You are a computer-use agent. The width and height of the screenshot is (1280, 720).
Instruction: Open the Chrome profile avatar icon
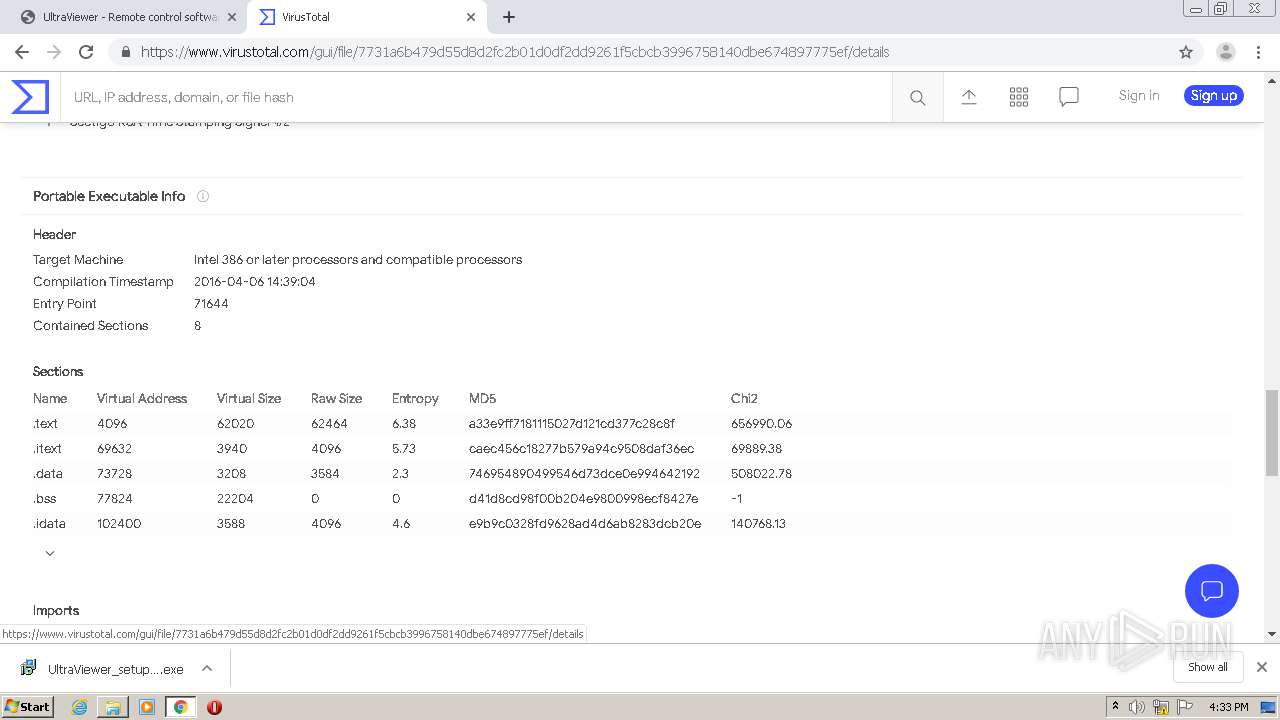point(1225,52)
